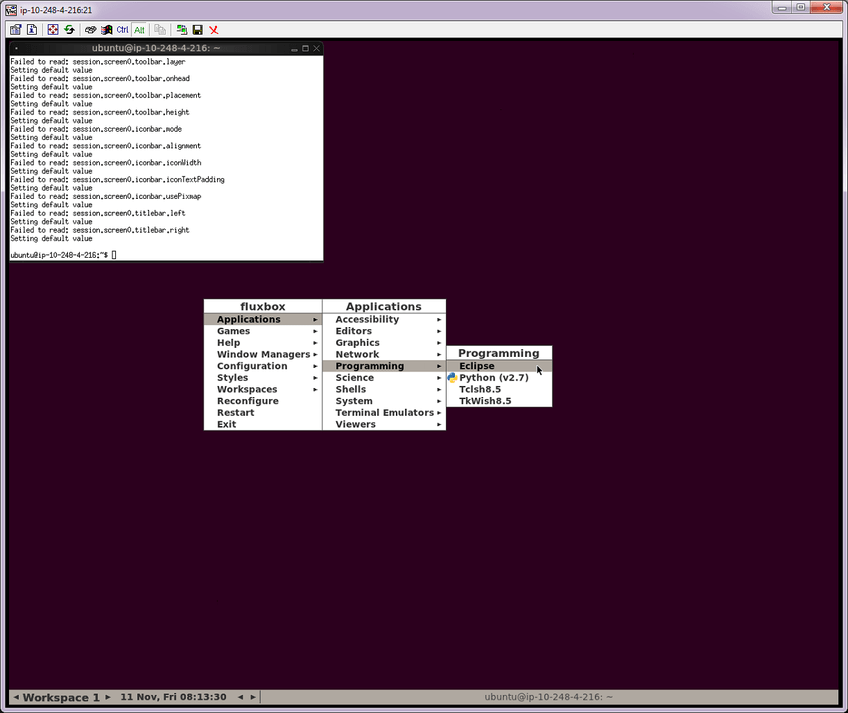Screen dimensions: 848x713
Task: Show connection info
Action: click(32, 29)
